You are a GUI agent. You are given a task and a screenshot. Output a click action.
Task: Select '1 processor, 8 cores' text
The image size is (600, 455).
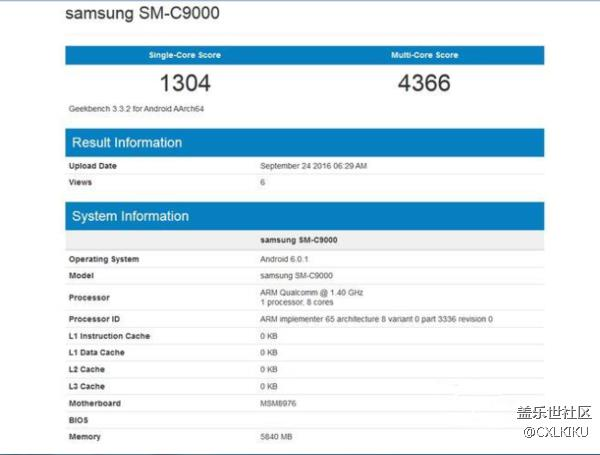pos(297,302)
